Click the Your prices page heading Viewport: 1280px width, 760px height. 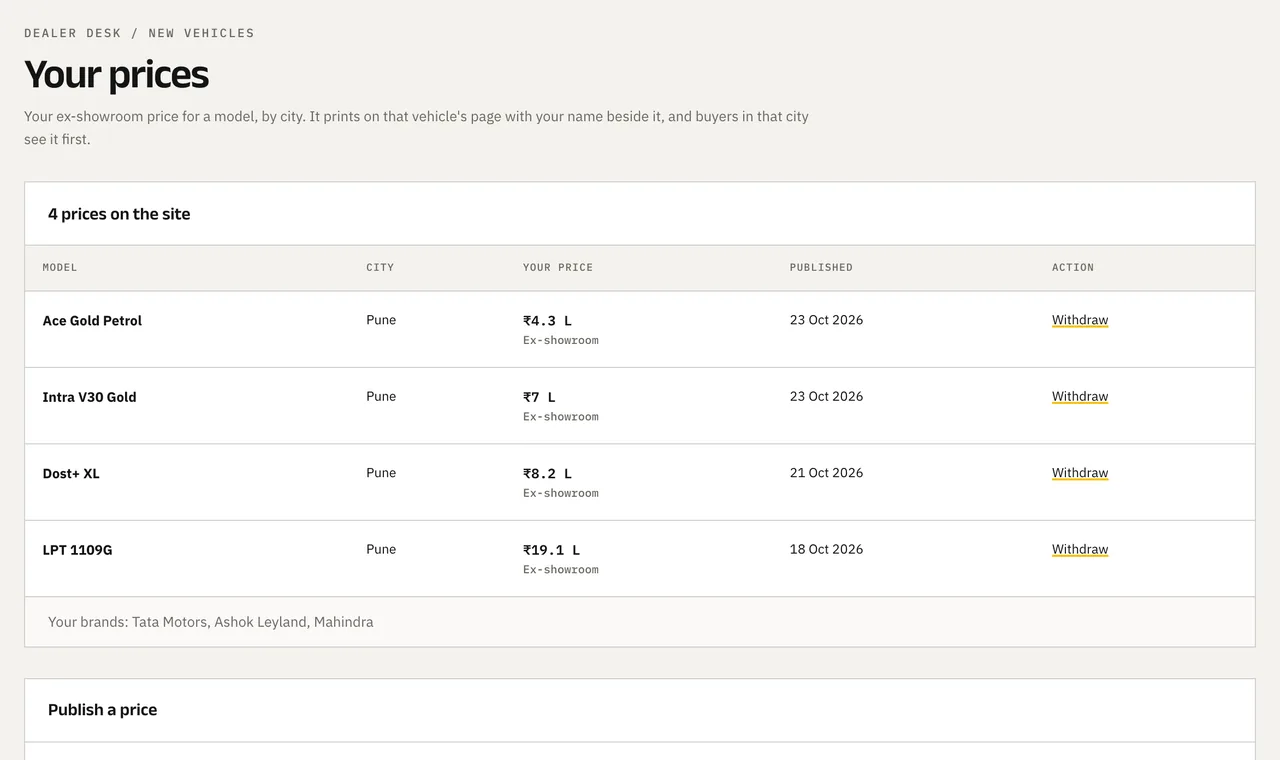(x=116, y=75)
